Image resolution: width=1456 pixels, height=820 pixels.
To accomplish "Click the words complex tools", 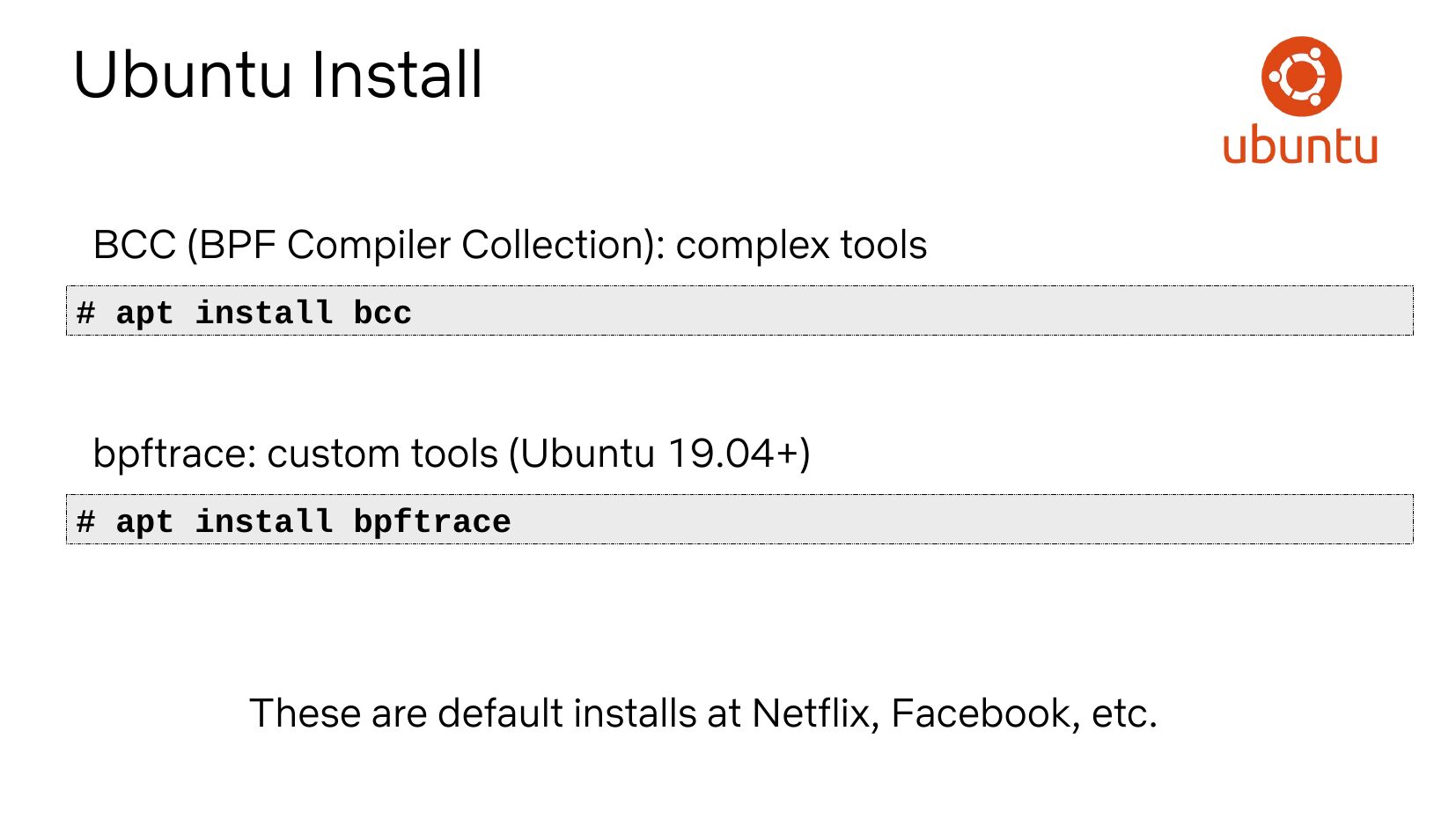I will (x=800, y=245).
